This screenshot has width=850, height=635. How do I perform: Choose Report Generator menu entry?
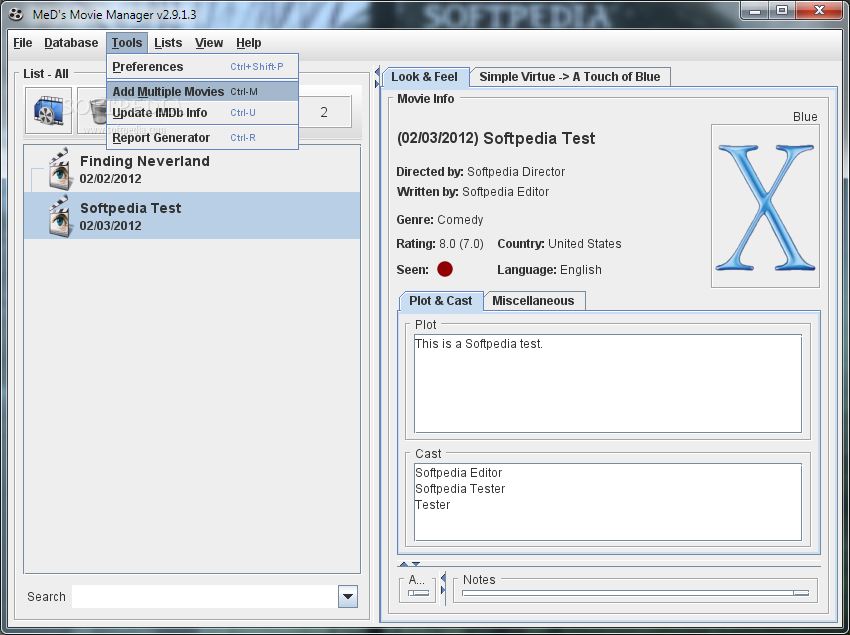(x=202, y=137)
